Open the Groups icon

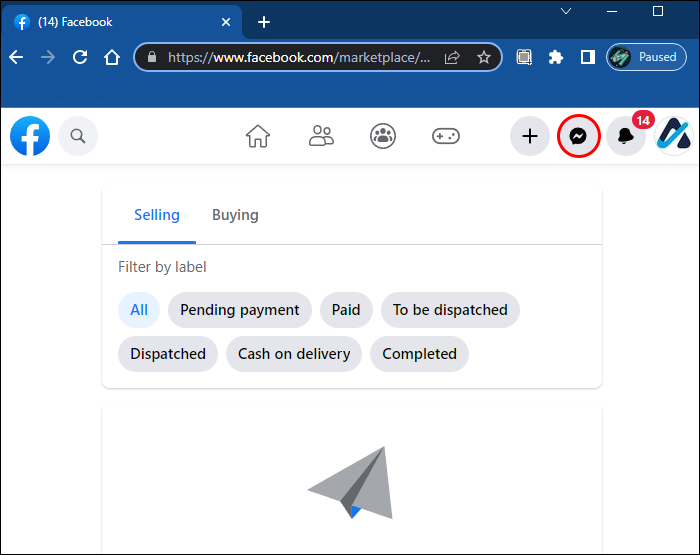pos(383,136)
